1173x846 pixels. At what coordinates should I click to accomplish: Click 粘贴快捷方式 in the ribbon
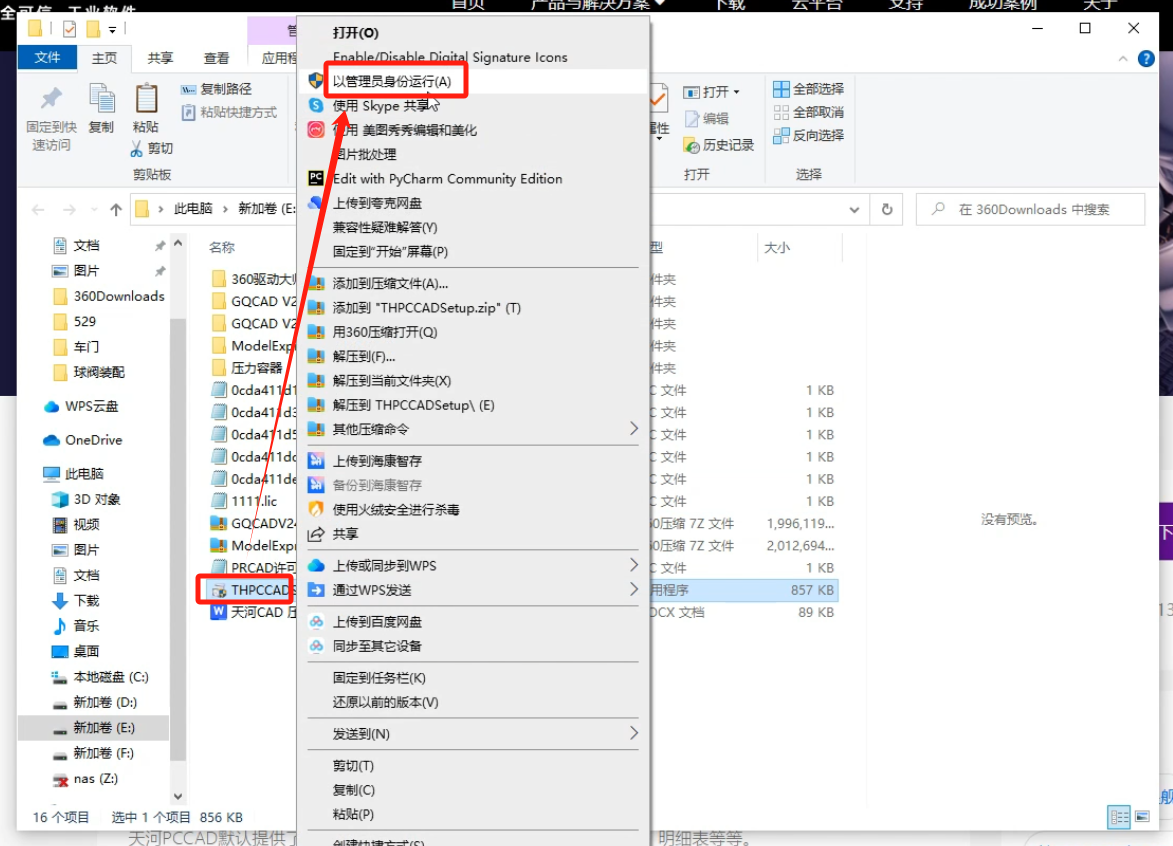pyautogui.click(x=229, y=112)
